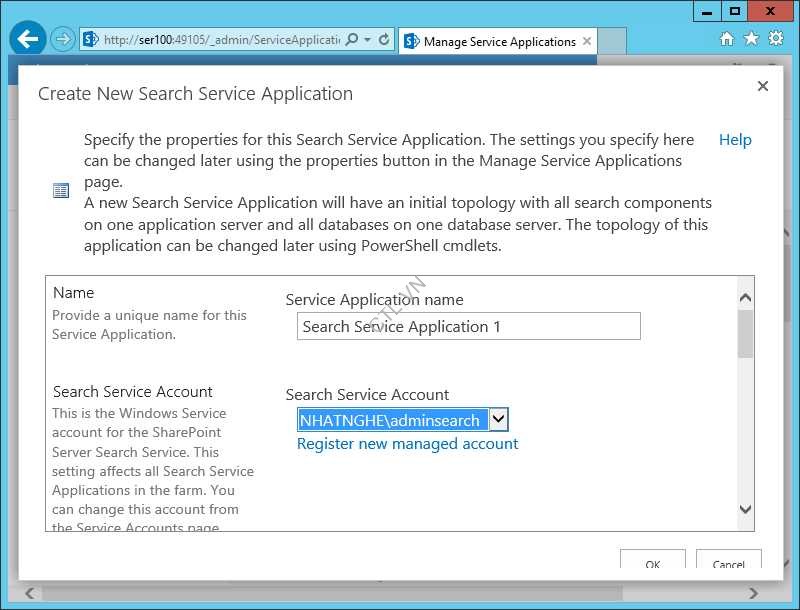Click the dialog scrollbar up arrow
Screen dimensions: 800x610
(745, 297)
